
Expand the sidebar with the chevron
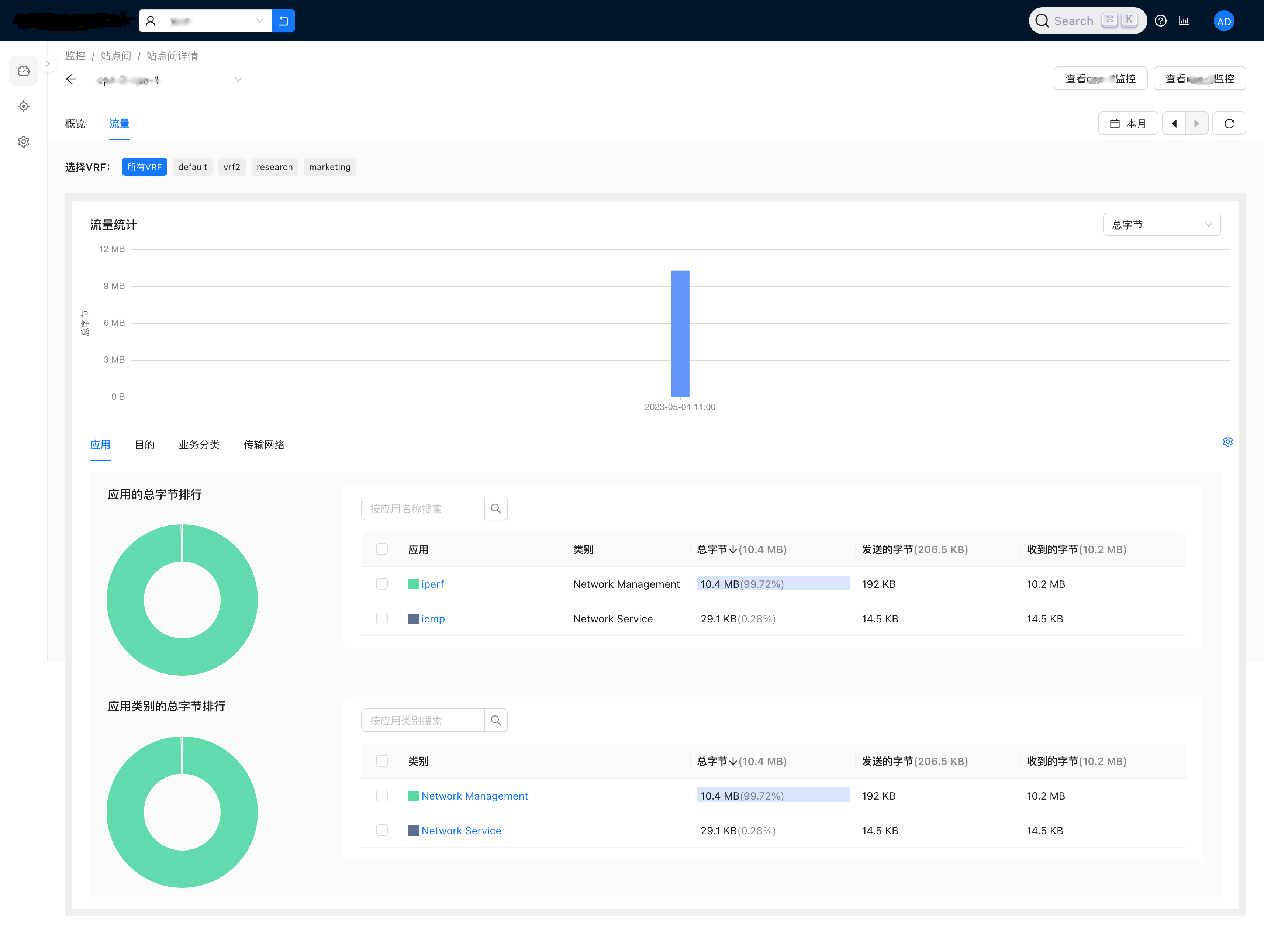click(48, 63)
